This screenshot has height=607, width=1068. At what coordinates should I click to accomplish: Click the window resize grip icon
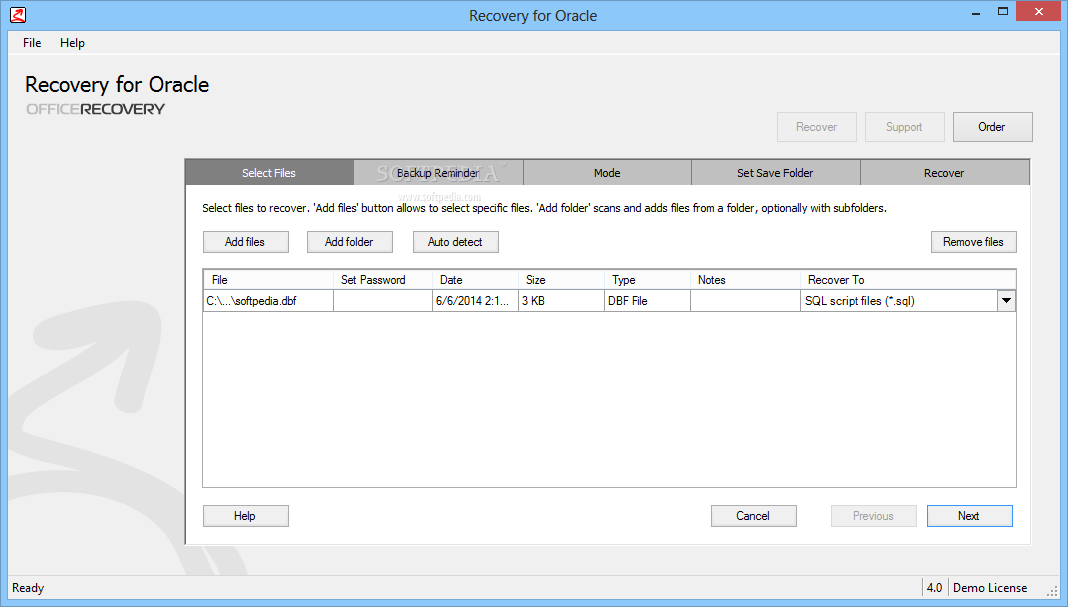(1052, 591)
